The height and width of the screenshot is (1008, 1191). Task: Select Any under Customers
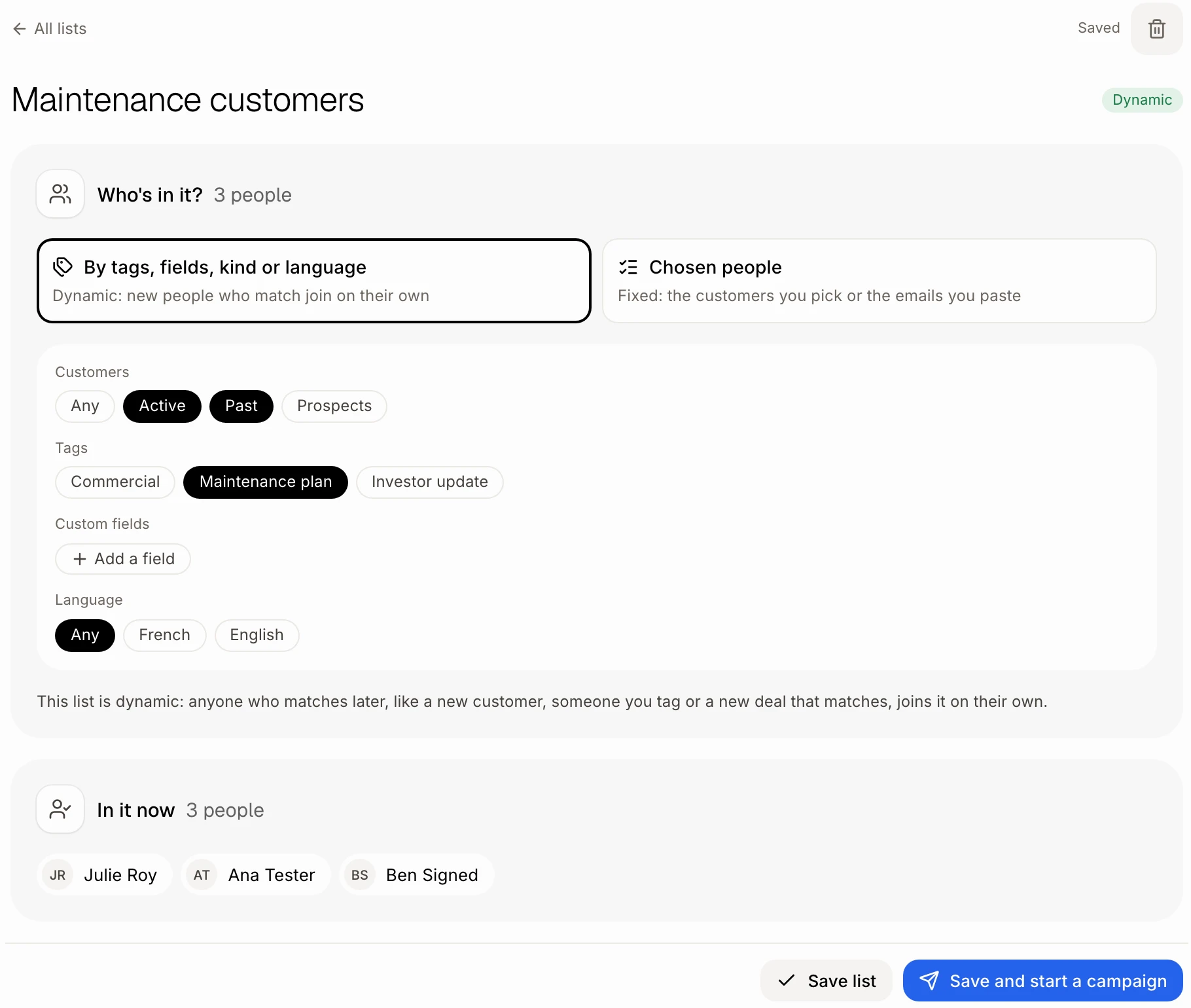click(85, 406)
